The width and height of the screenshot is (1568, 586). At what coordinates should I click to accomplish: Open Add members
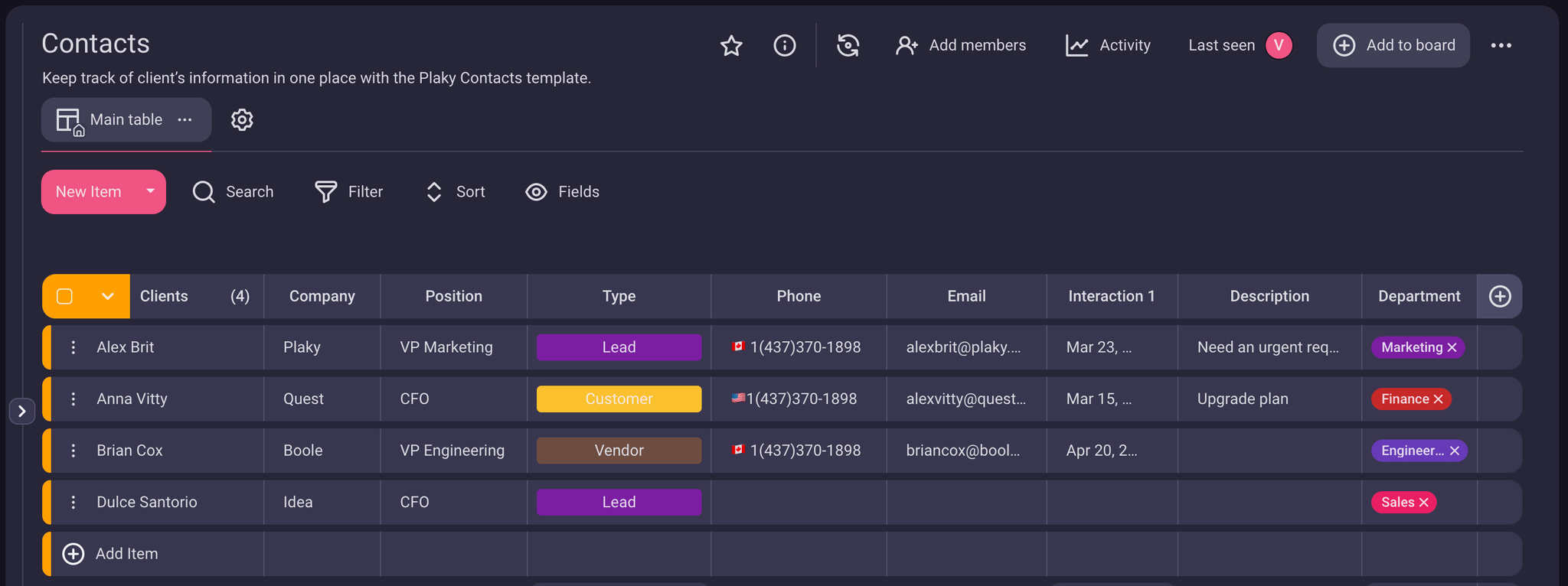[960, 46]
